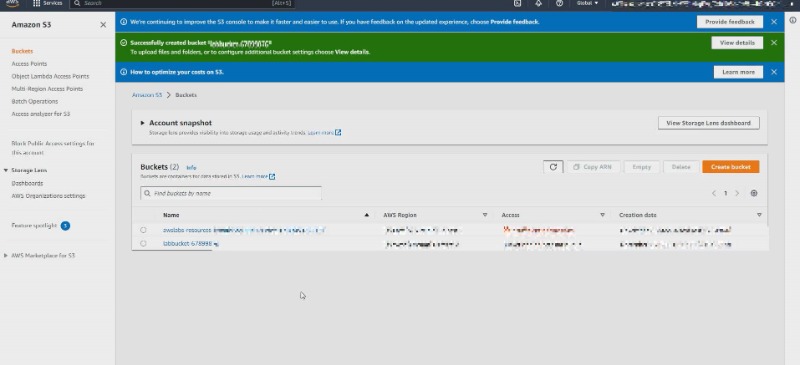Open AWS Services grid menu
The image size is (800, 365).
point(47,3)
